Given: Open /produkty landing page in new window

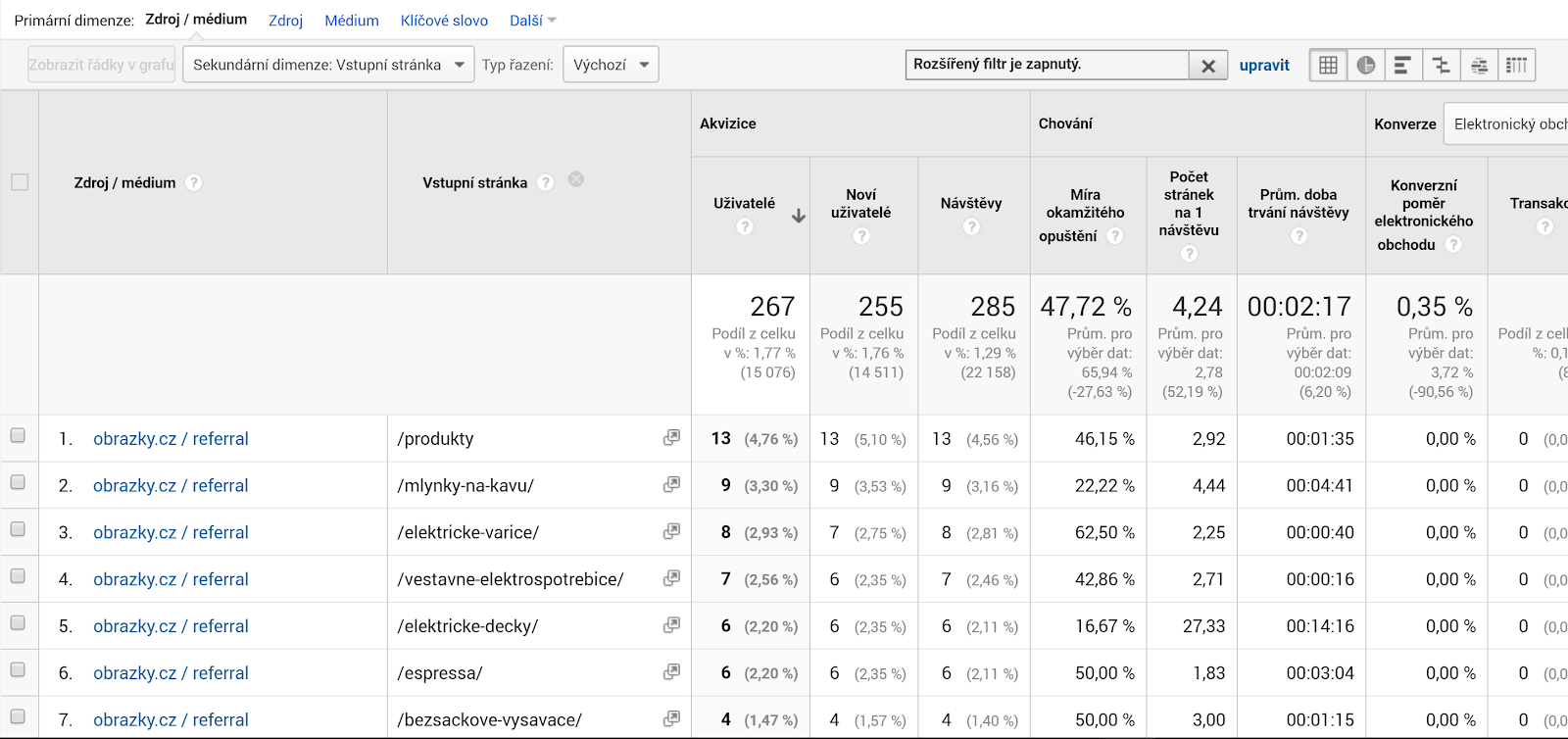Looking at the screenshot, I should click(671, 438).
